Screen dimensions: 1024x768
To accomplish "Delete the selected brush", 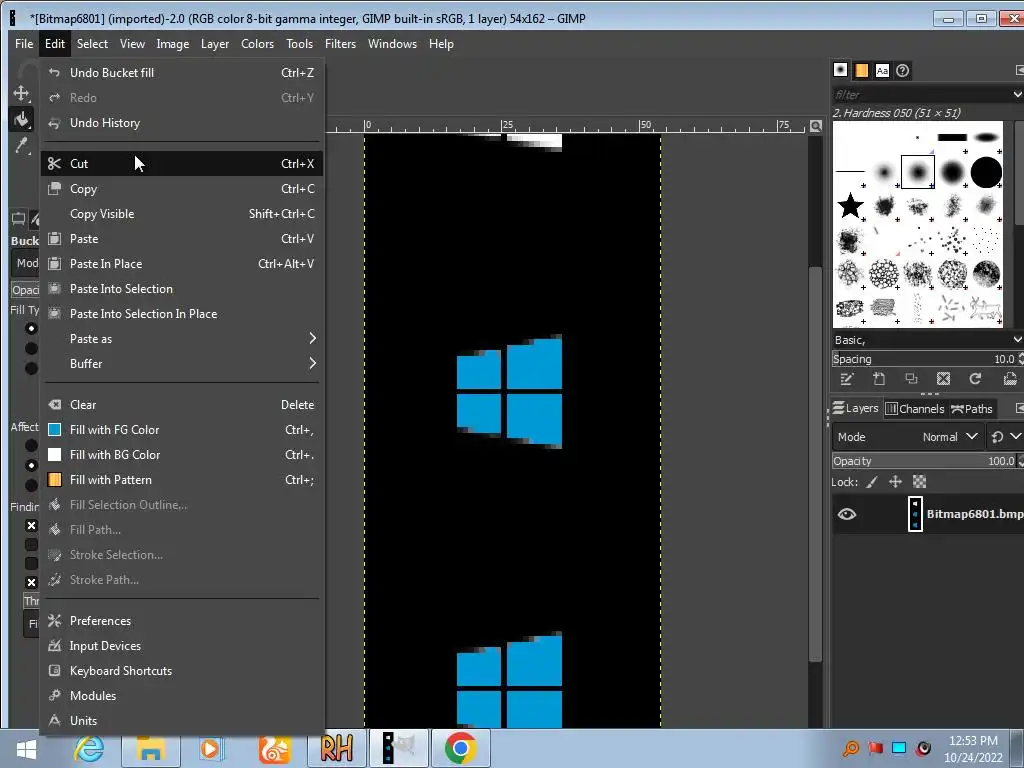I will point(943,379).
